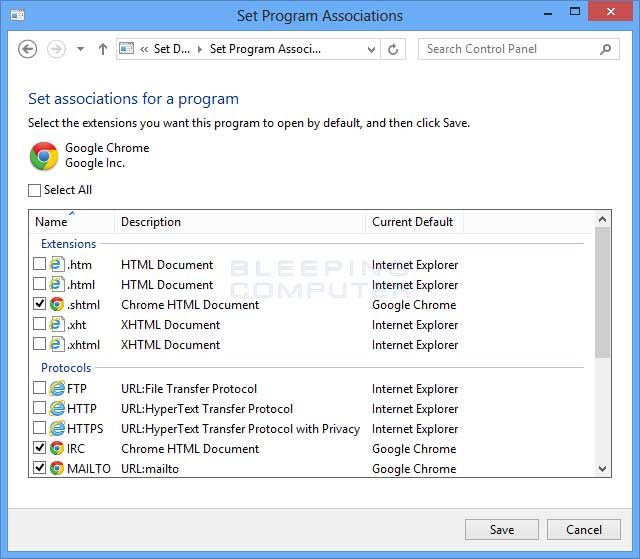Image resolution: width=640 pixels, height=559 pixels.
Task: Check the HTTPS protocol checkbox
Action: click(x=39, y=428)
